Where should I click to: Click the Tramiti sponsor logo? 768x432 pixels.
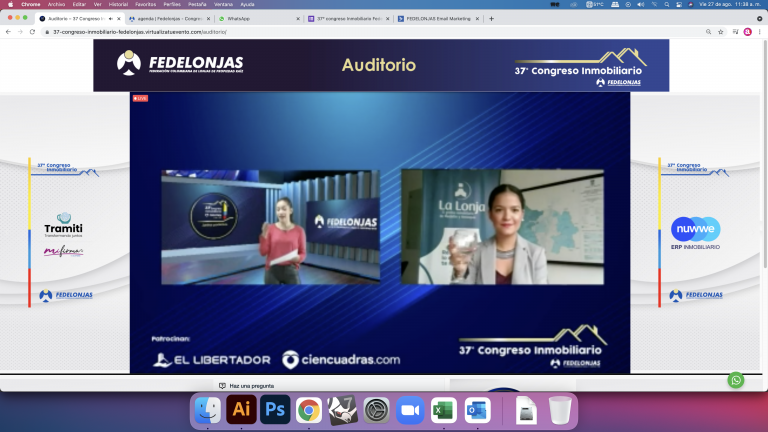coord(64,225)
